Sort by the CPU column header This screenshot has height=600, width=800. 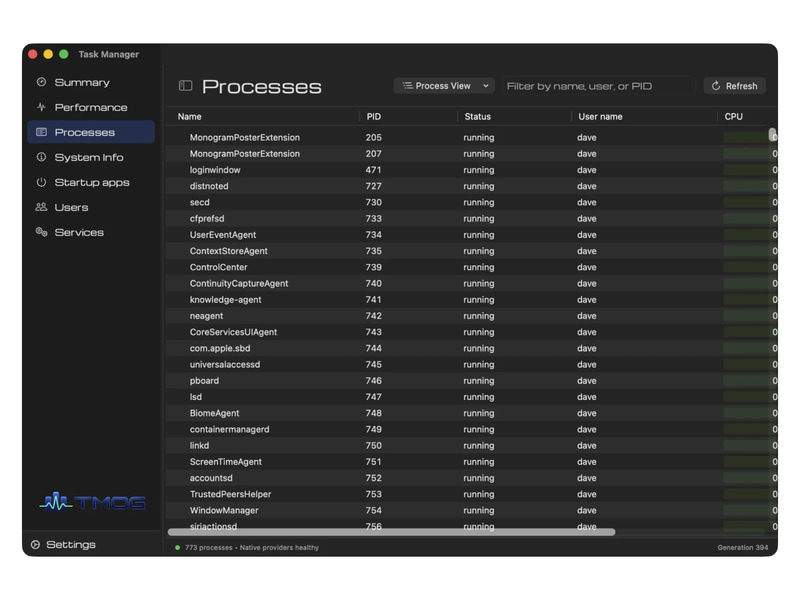pyautogui.click(x=734, y=116)
